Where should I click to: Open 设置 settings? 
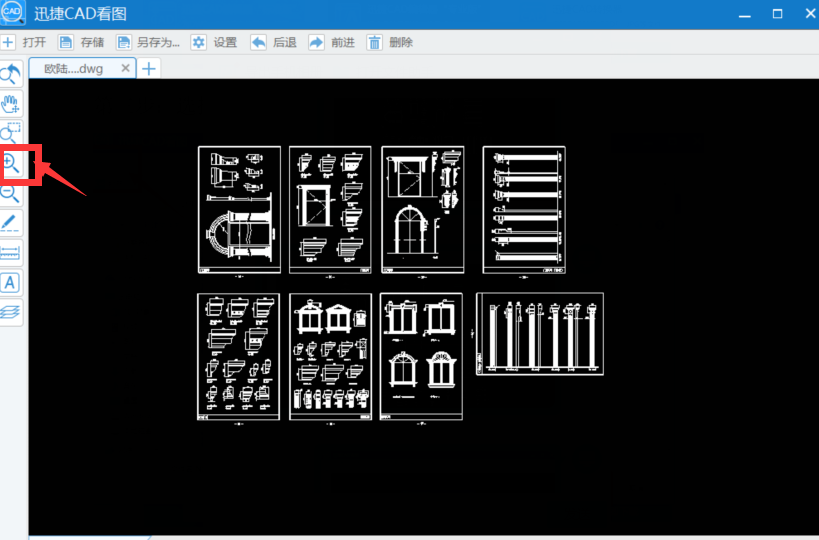[214, 42]
